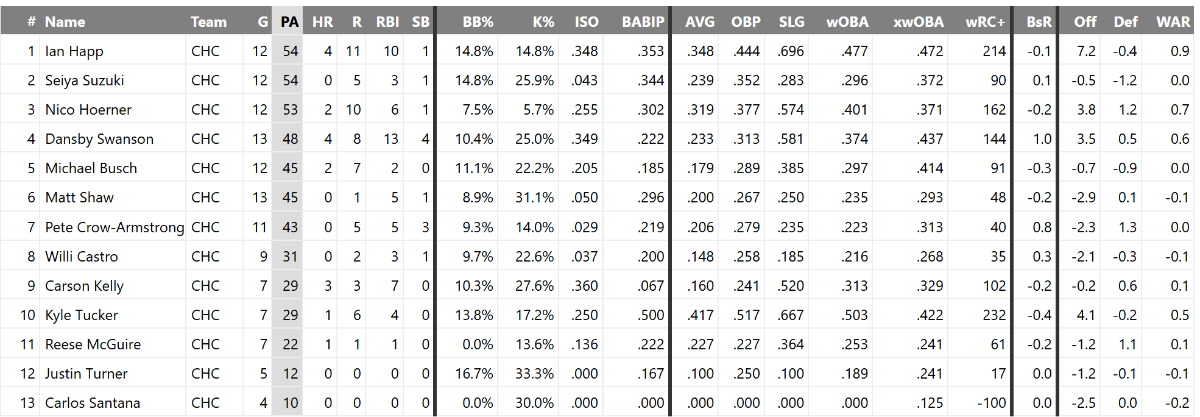Open Seiya Suzuki's player link
This screenshot has height=417, width=1200.
coord(86,80)
